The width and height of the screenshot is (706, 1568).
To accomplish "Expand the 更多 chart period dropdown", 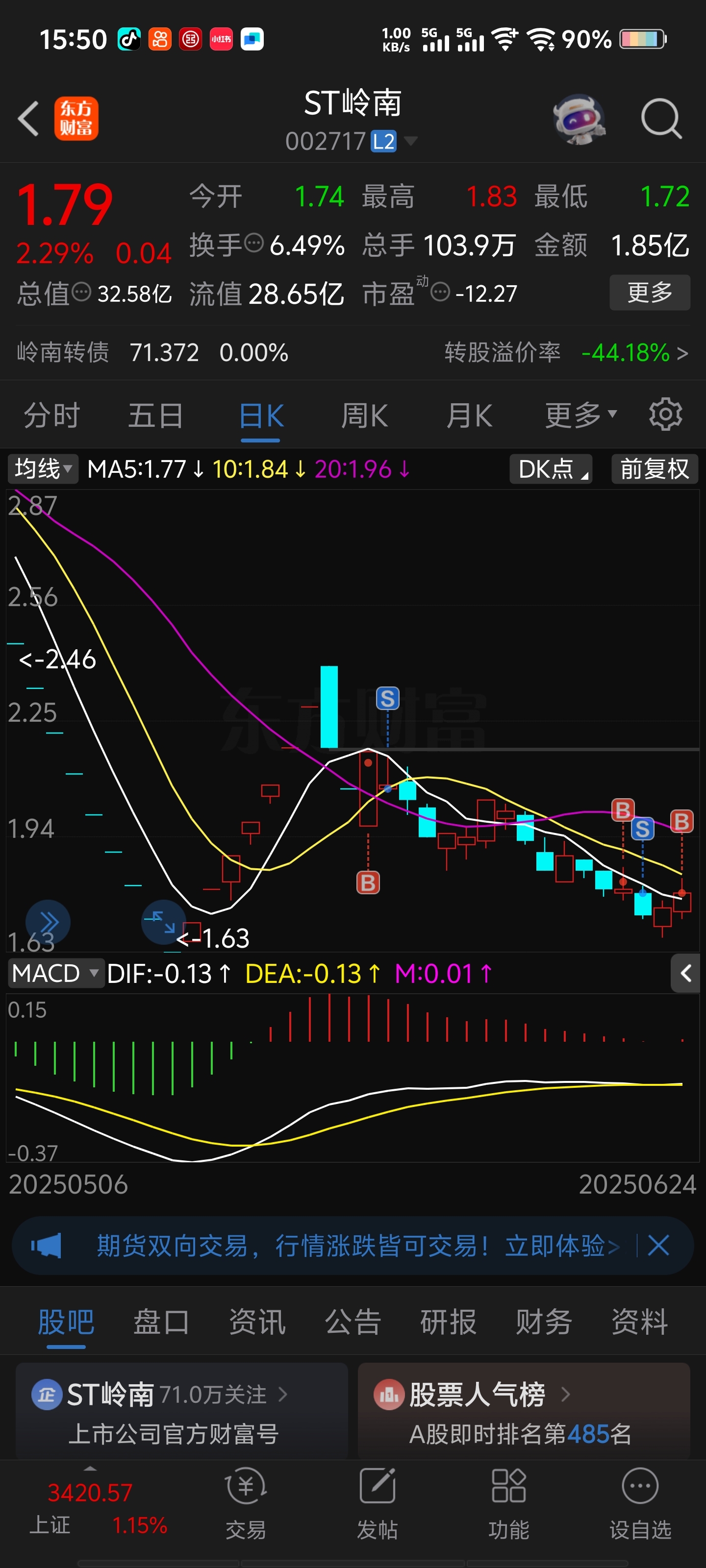I will click(x=580, y=416).
